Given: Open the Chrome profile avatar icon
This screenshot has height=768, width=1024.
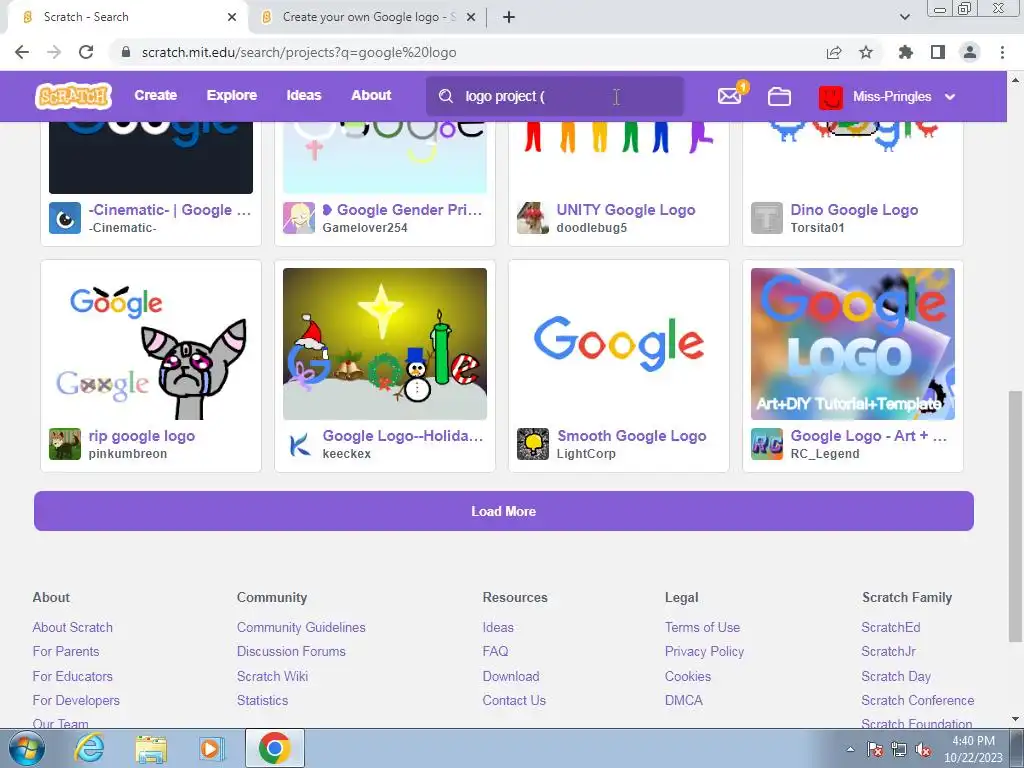Looking at the screenshot, I should click(970, 52).
